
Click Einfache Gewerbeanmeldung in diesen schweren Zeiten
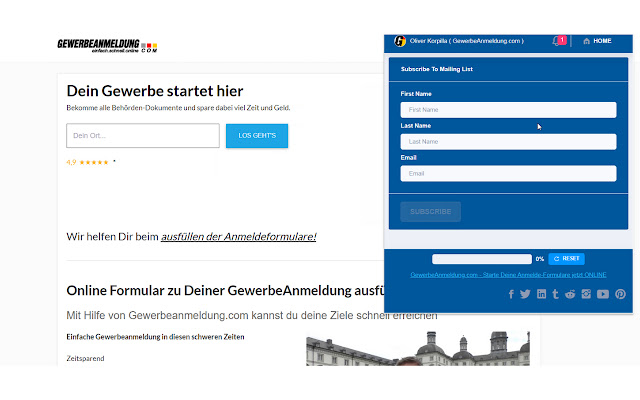tap(155, 337)
